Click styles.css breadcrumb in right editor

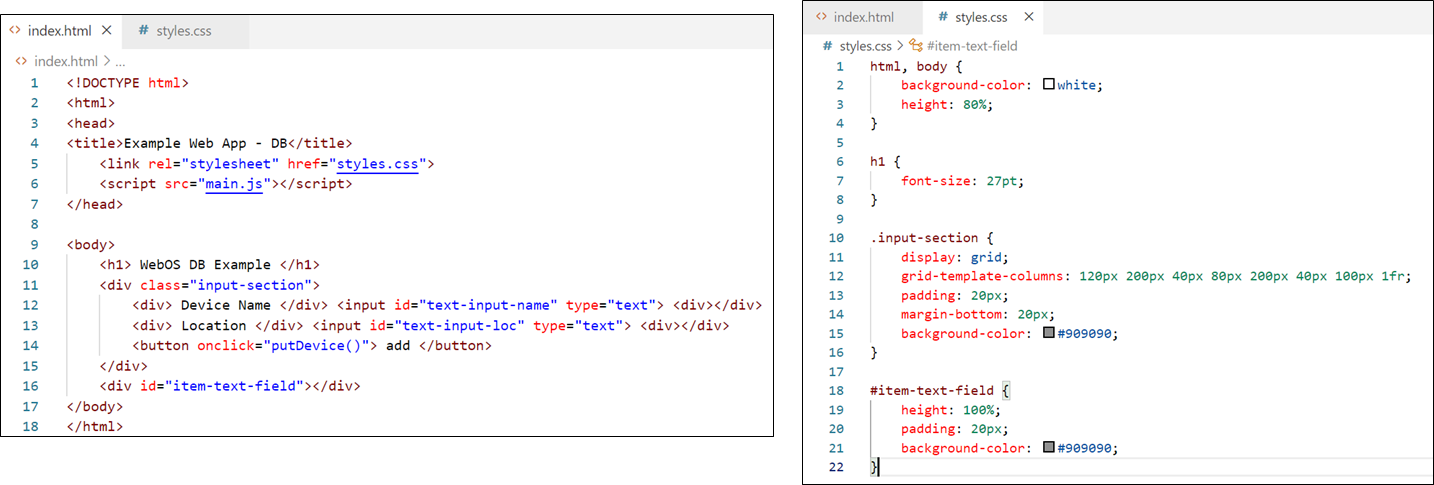865,46
